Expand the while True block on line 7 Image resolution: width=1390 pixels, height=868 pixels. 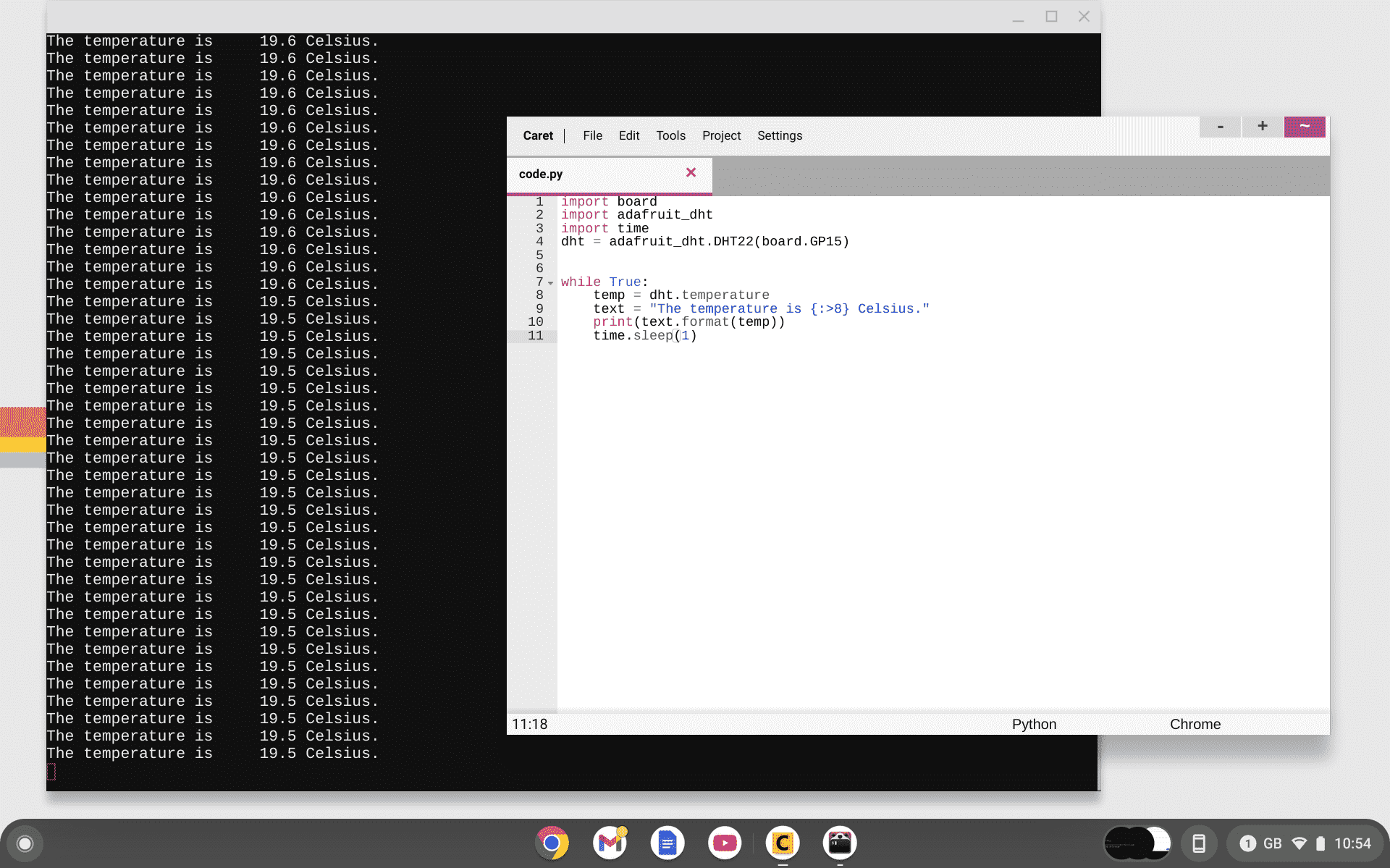point(550,281)
